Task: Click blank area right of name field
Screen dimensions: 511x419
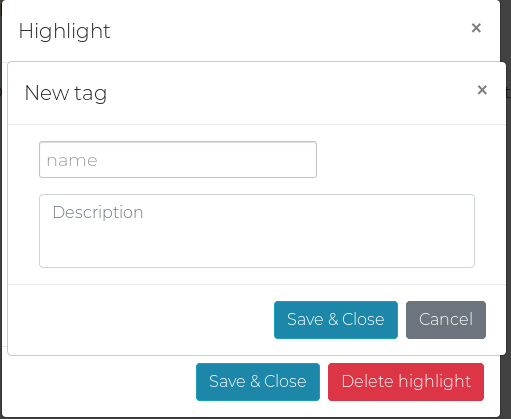Action: (397, 160)
